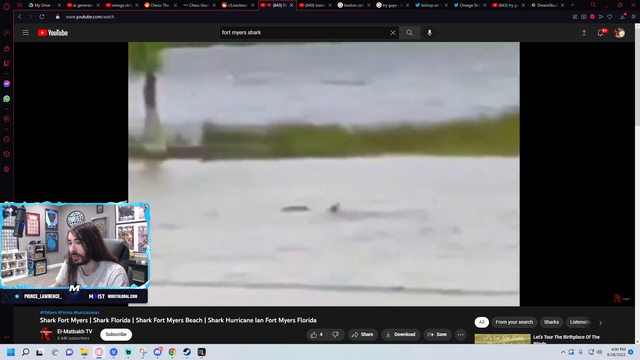Screen dimensions: 640x360
Task: Like the video with thumbs up
Action: point(317,335)
